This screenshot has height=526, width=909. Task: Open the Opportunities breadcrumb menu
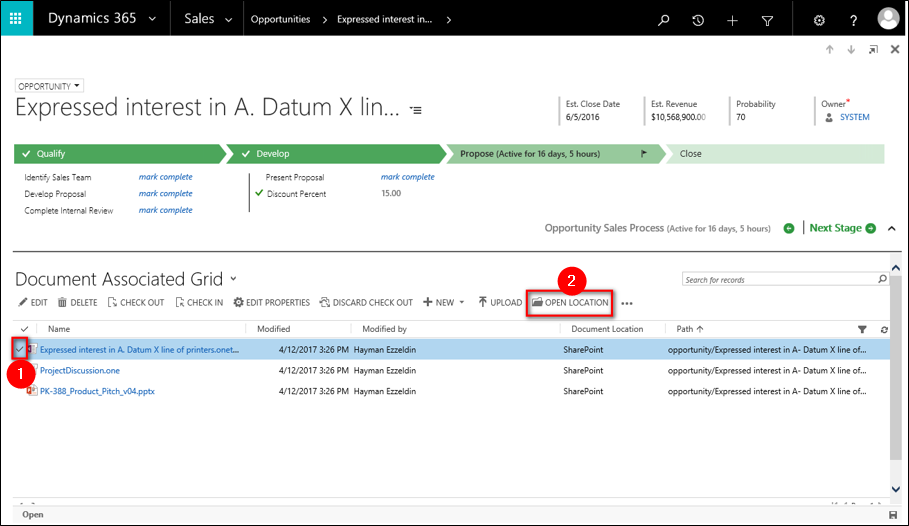point(280,19)
